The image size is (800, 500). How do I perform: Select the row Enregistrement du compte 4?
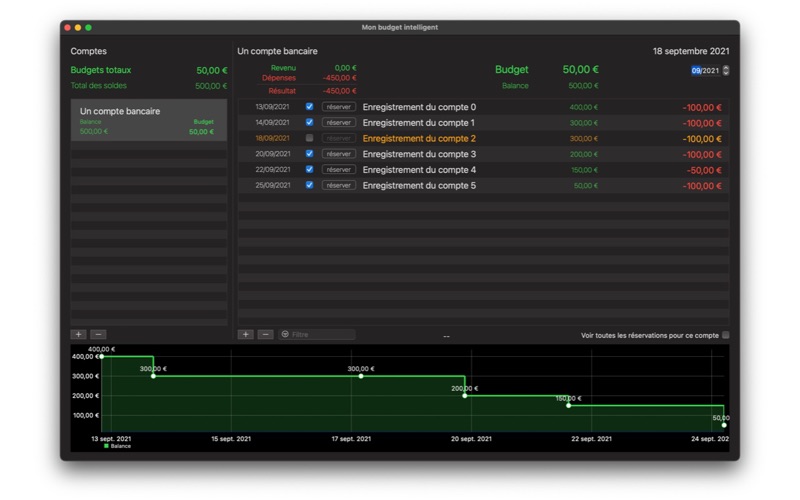click(x=483, y=170)
